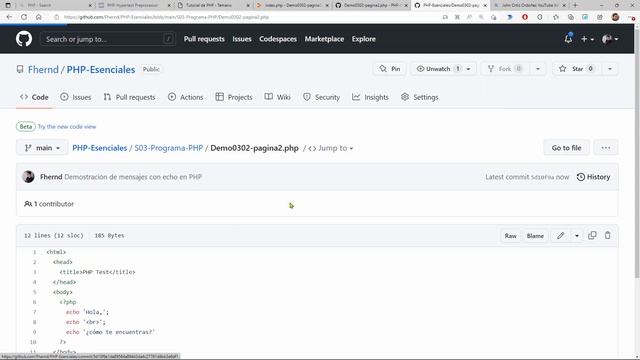The width and height of the screenshot is (640, 360).
Task: Click Fhernd commit author avatar
Action: coord(29,177)
